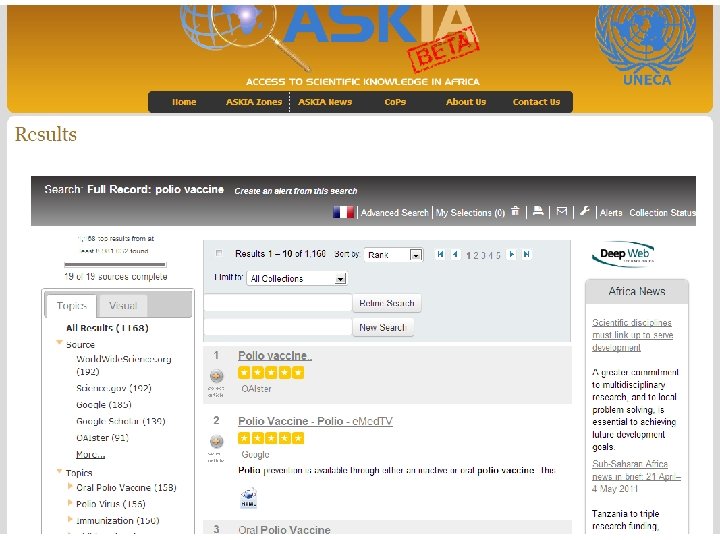Go to last results page arrow
Image resolution: width=720 pixels, height=540 pixels.
point(527,254)
